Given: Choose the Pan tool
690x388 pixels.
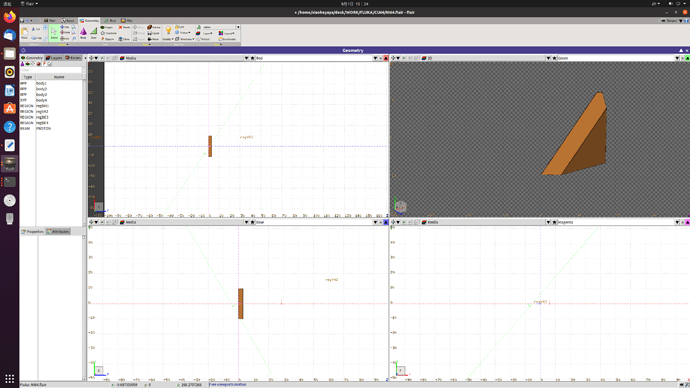Looking at the screenshot, I should pyautogui.click(x=65, y=27).
